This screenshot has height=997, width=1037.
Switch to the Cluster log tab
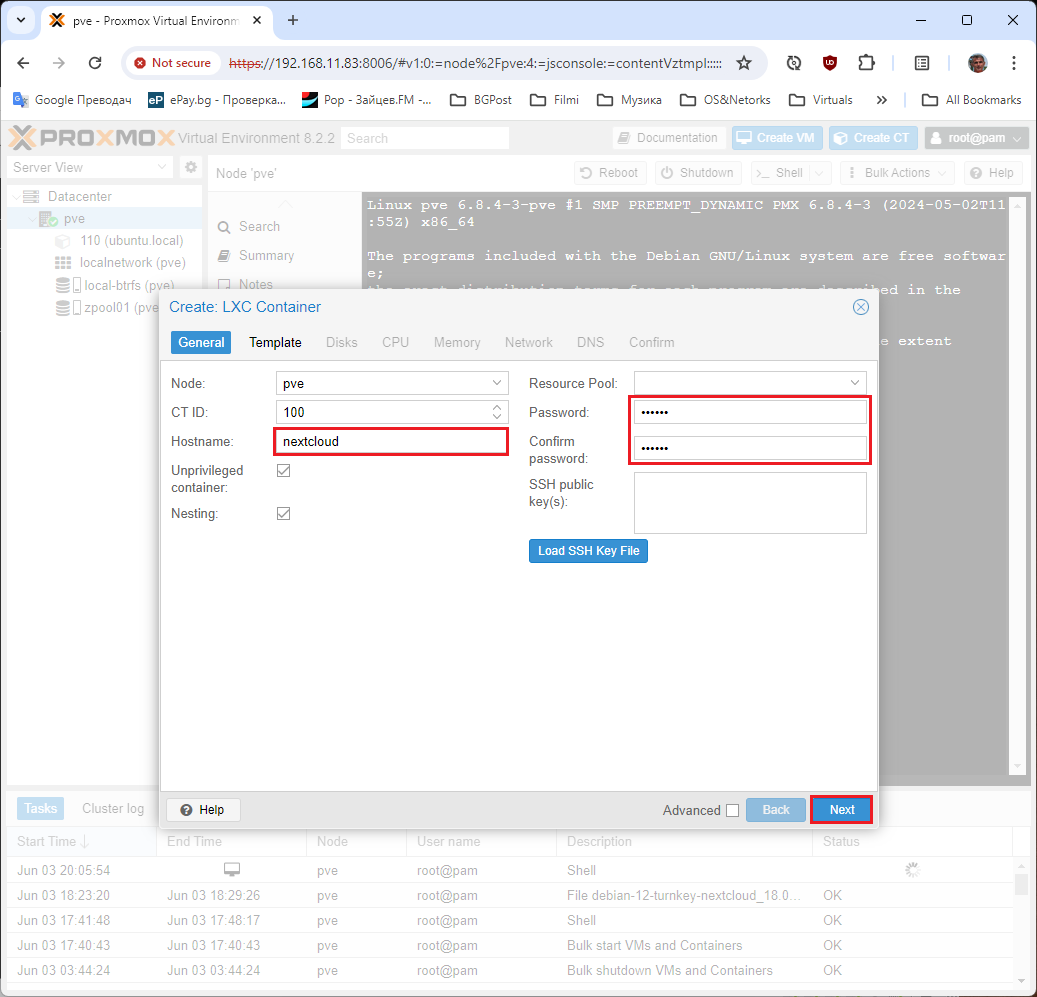point(113,809)
